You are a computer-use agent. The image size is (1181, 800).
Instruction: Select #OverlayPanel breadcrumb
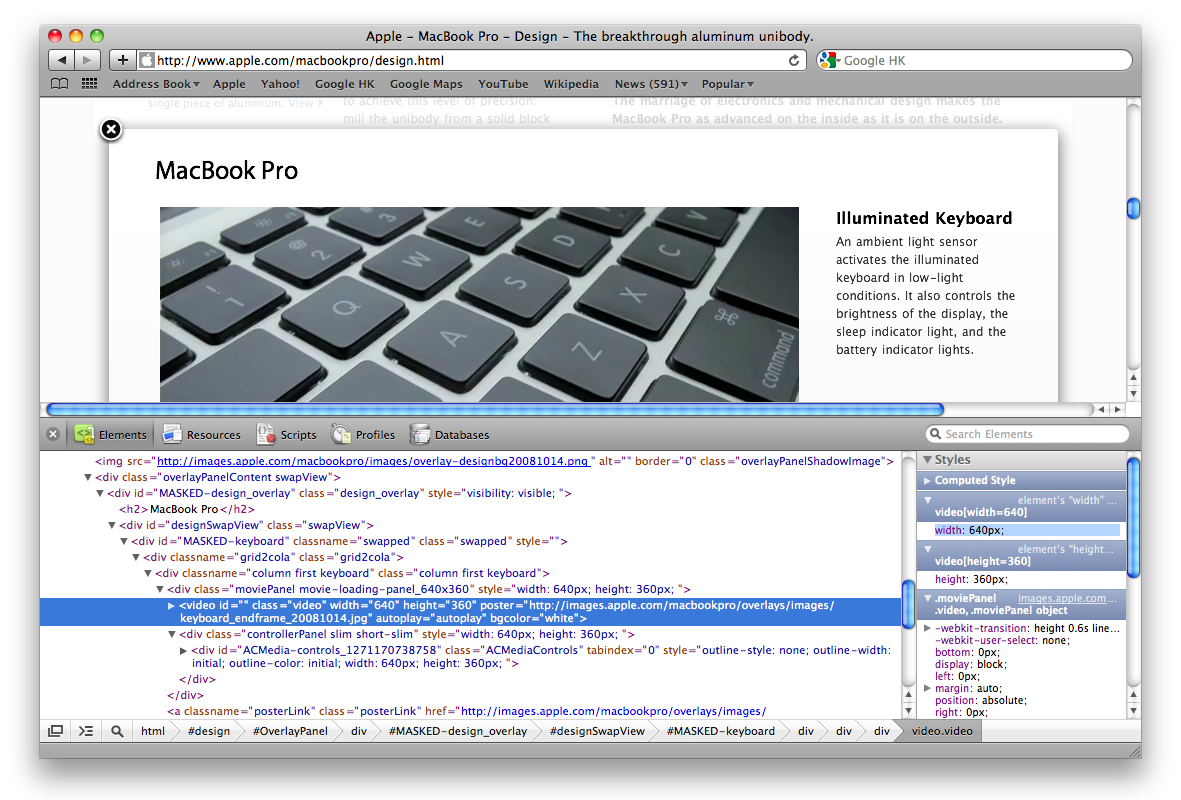pos(290,731)
